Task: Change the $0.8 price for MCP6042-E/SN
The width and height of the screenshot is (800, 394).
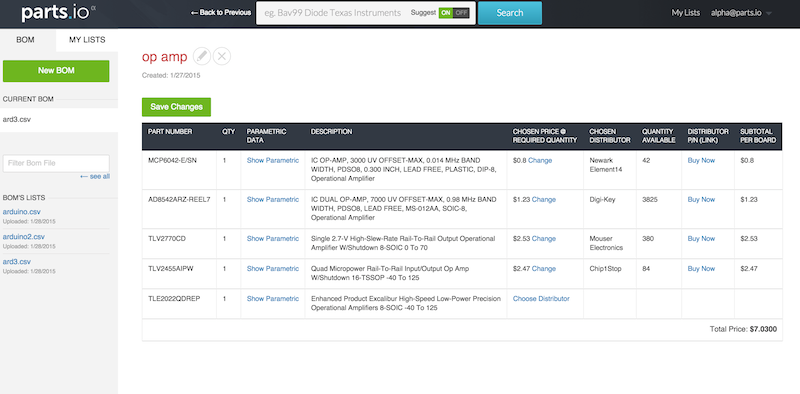Action: [540, 160]
